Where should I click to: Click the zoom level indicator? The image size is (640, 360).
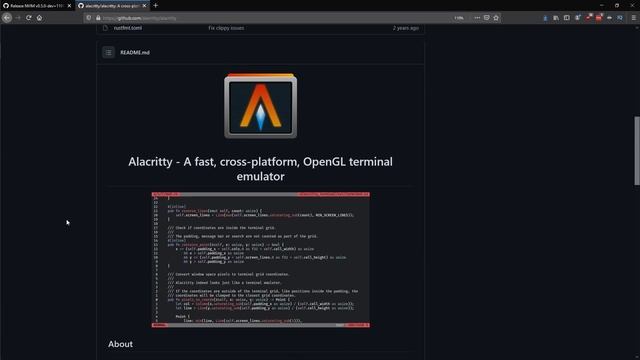[x=459, y=18]
